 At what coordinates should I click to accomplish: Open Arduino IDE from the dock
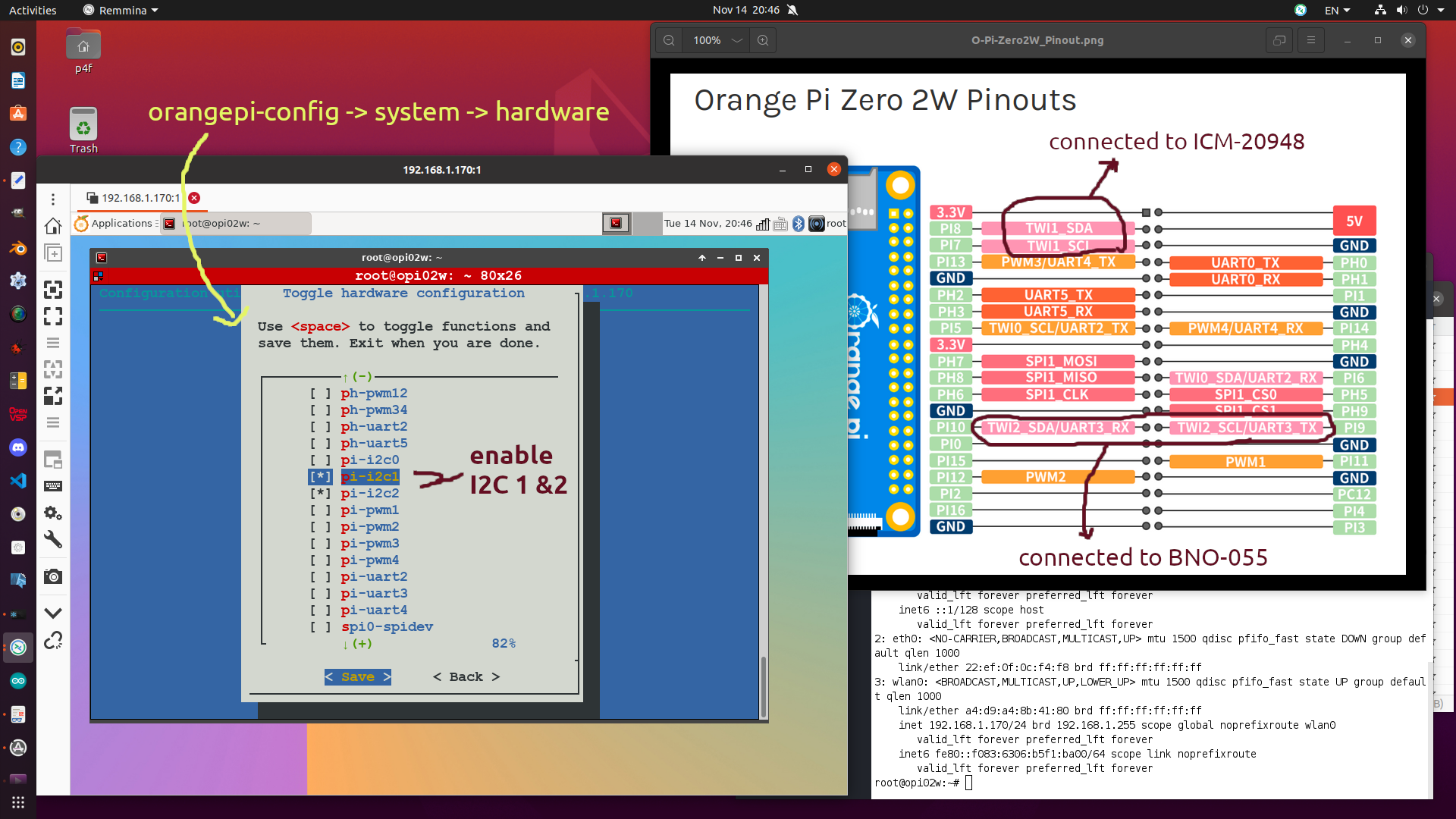[18, 681]
